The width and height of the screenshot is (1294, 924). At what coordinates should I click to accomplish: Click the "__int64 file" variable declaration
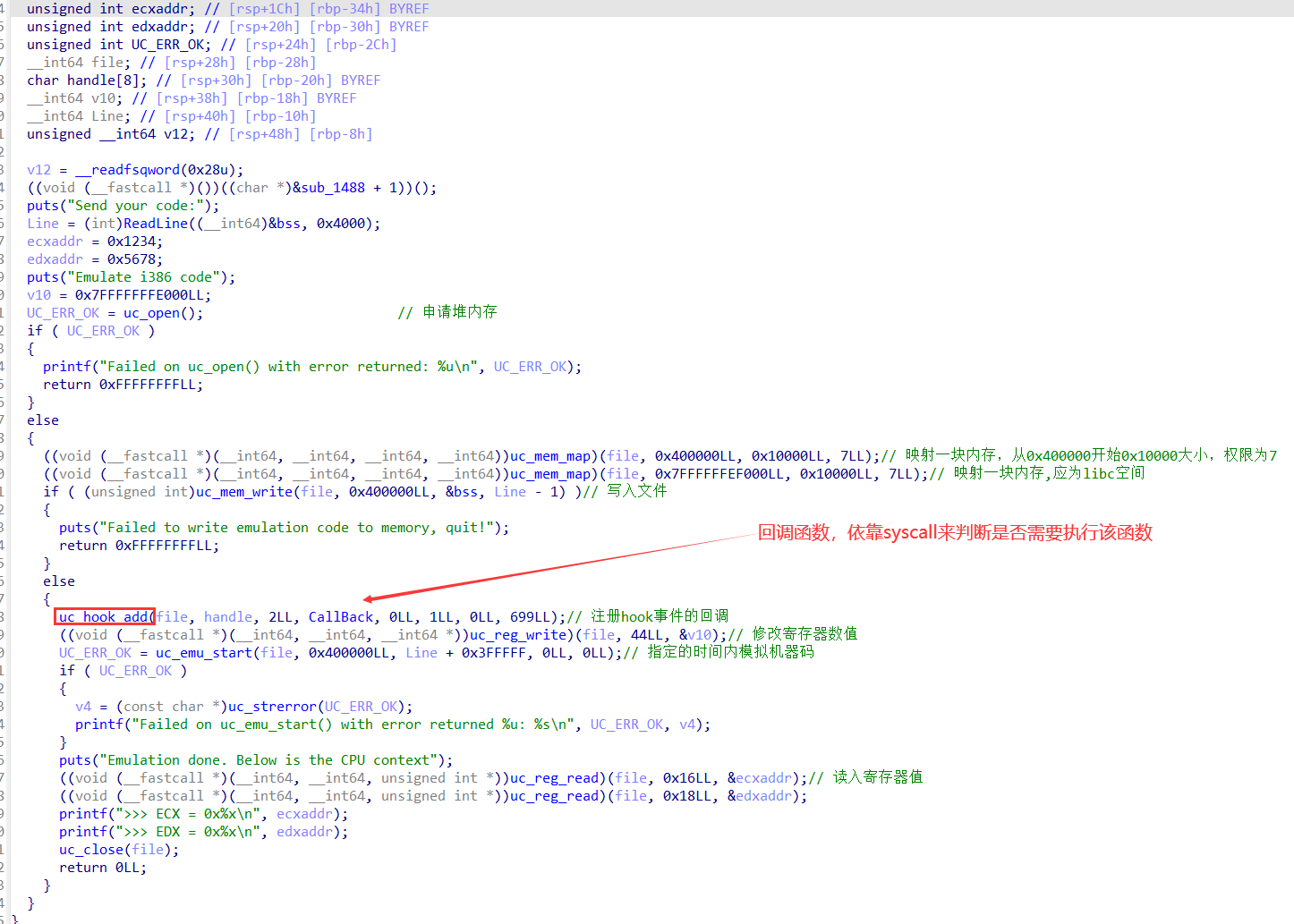tap(79, 63)
